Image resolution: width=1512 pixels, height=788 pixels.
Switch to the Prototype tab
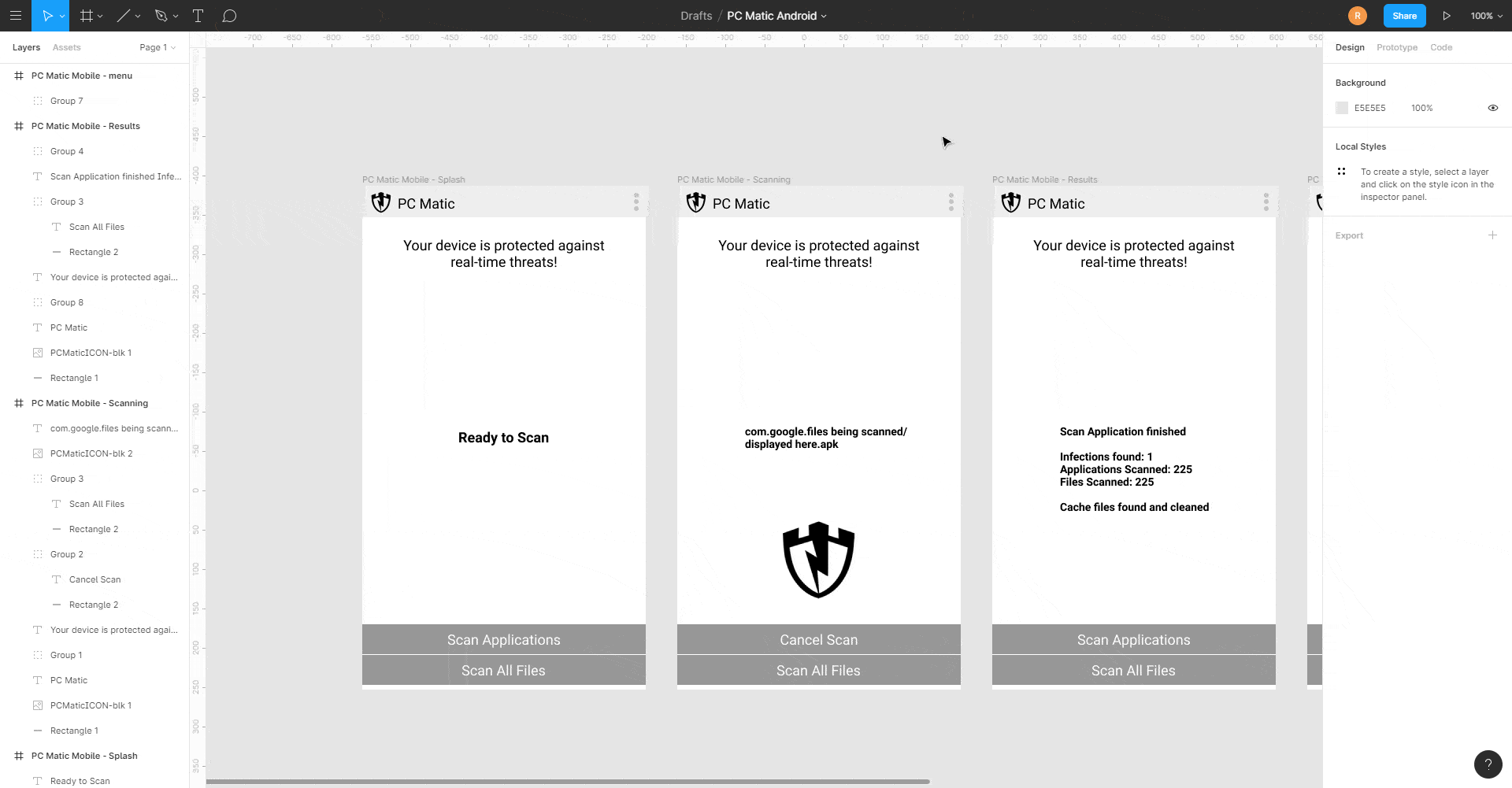tap(1397, 47)
